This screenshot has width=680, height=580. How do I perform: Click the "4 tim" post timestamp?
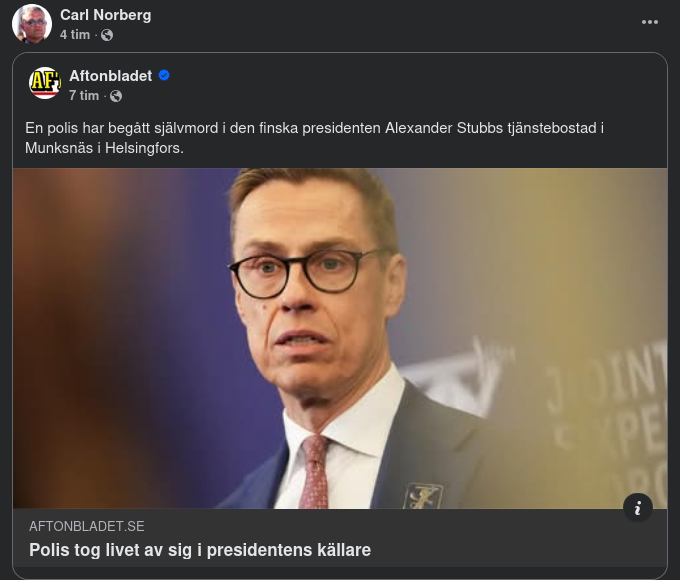pyautogui.click(x=74, y=35)
